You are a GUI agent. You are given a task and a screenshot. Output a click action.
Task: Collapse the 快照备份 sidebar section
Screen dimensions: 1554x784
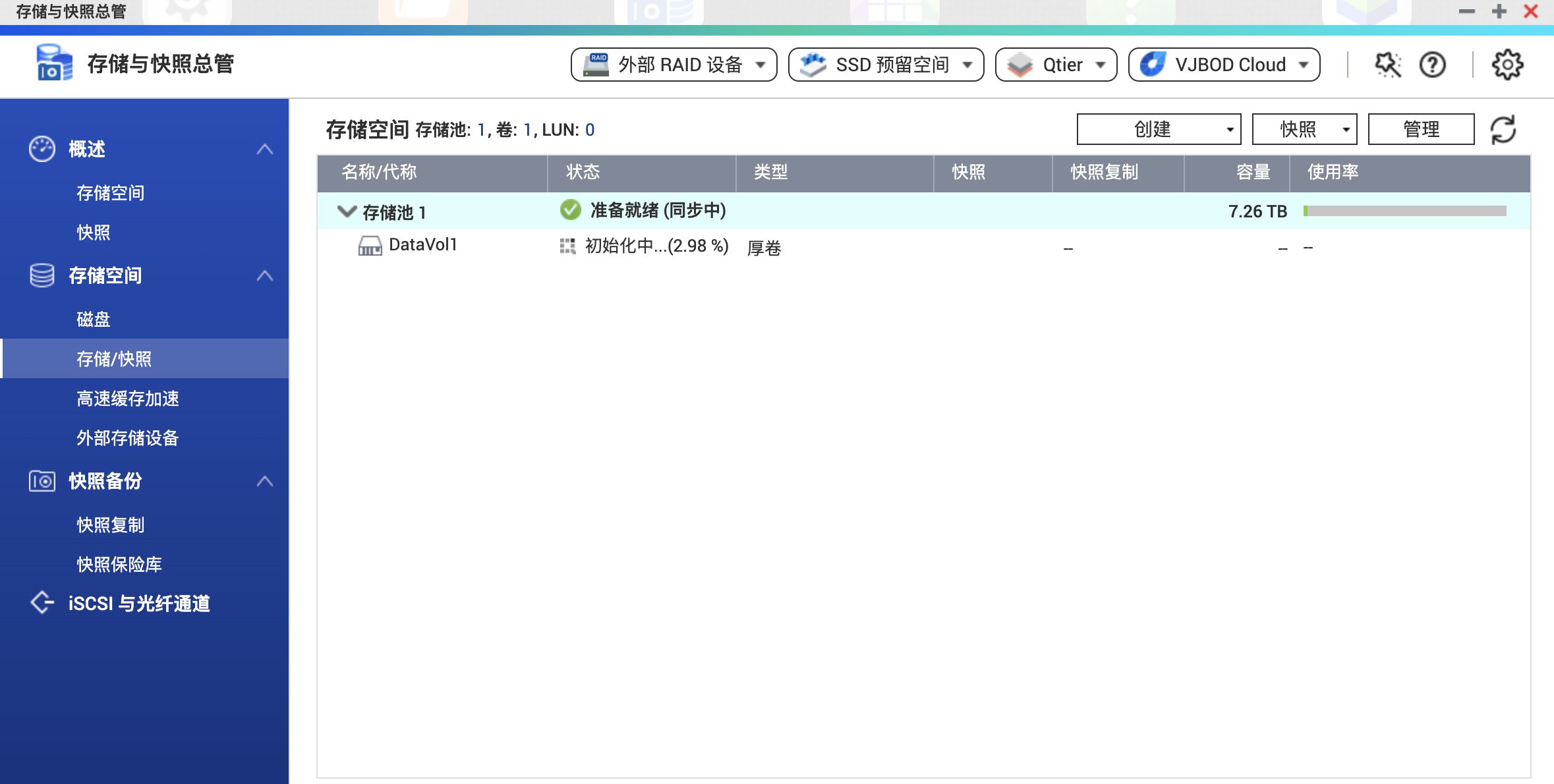click(264, 481)
